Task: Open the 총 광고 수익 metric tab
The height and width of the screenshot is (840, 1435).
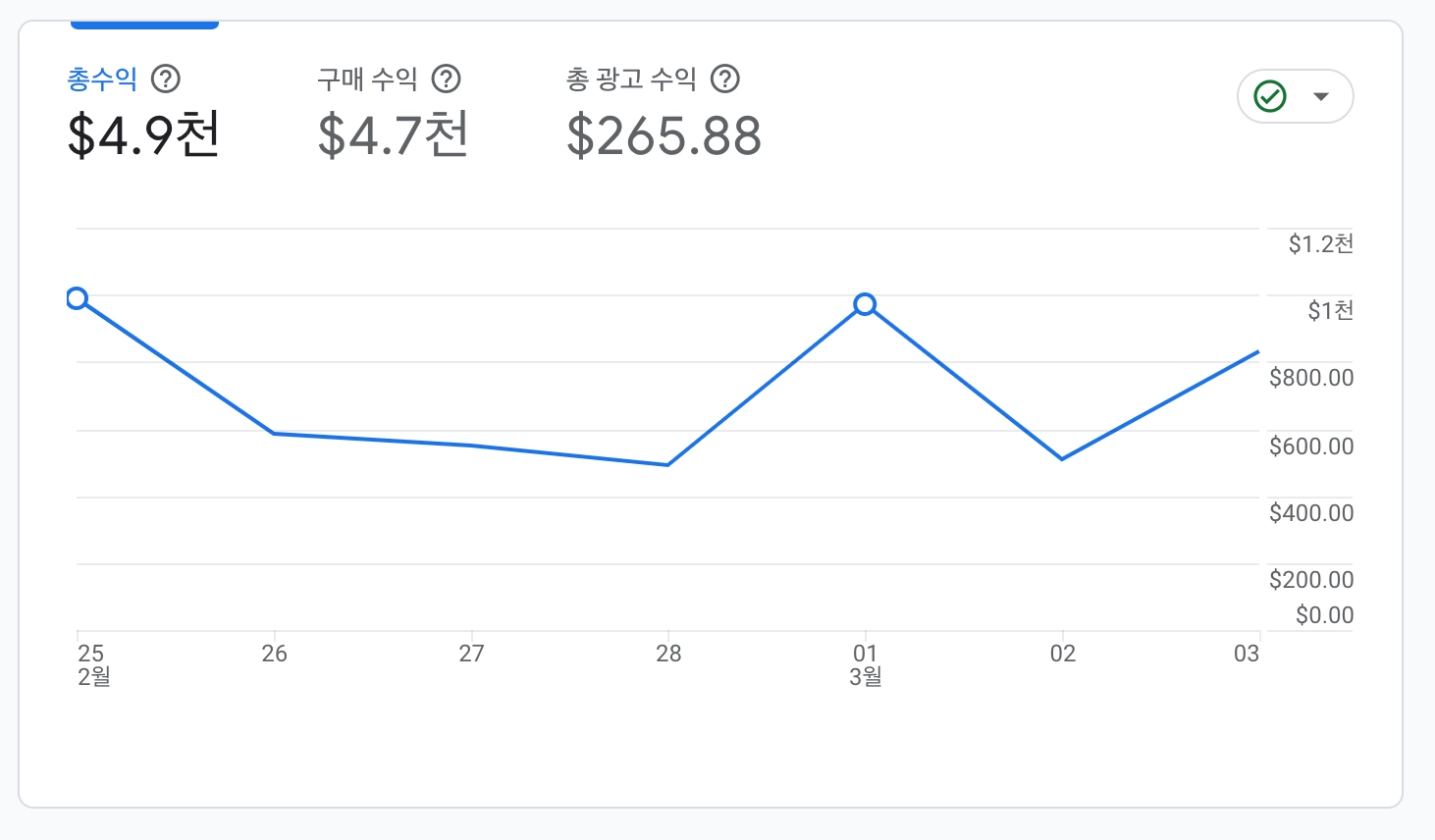Action: tap(631, 79)
